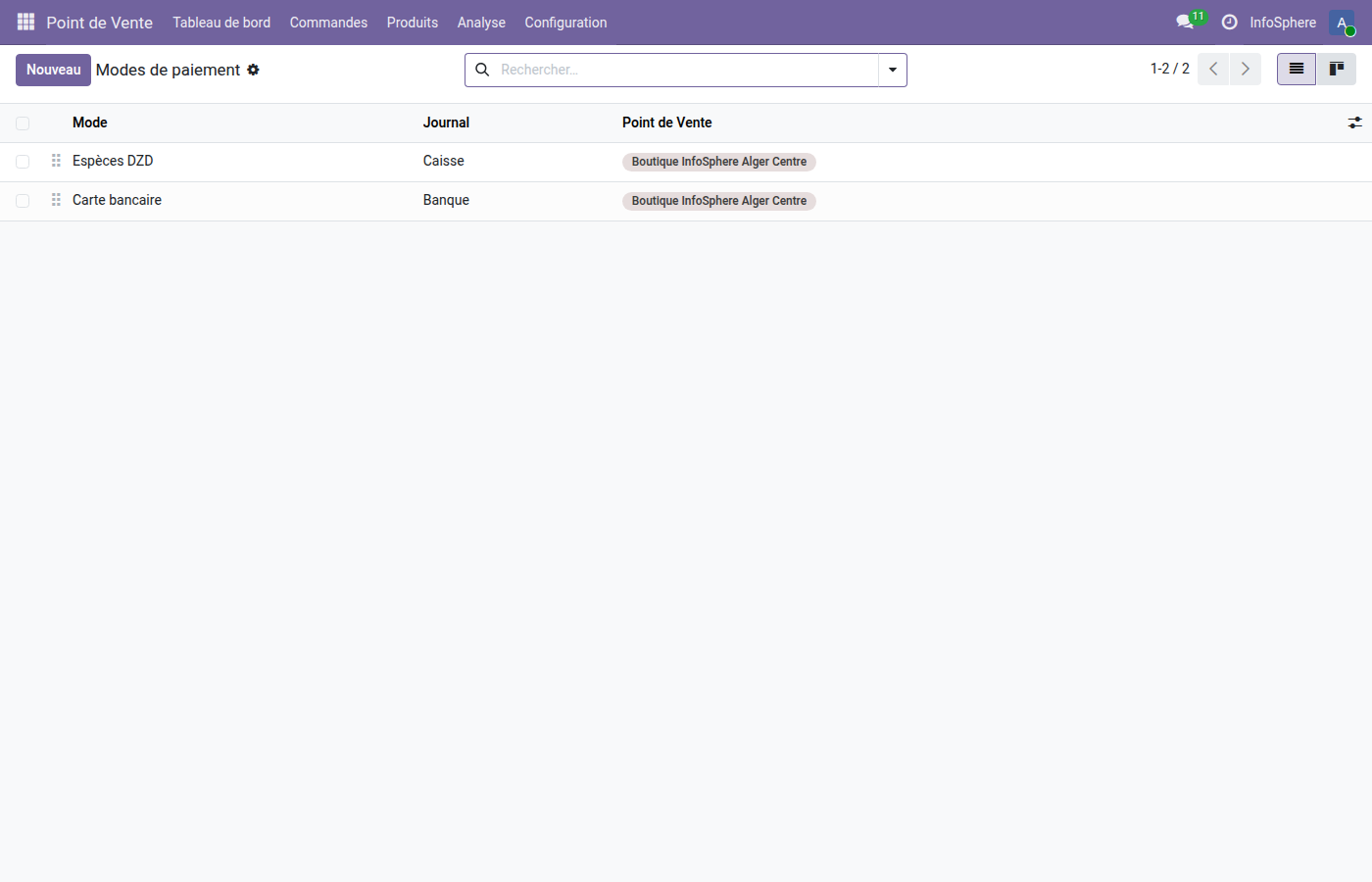Open the apps grid menu
The height and width of the screenshot is (882, 1372).
click(24, 22)
